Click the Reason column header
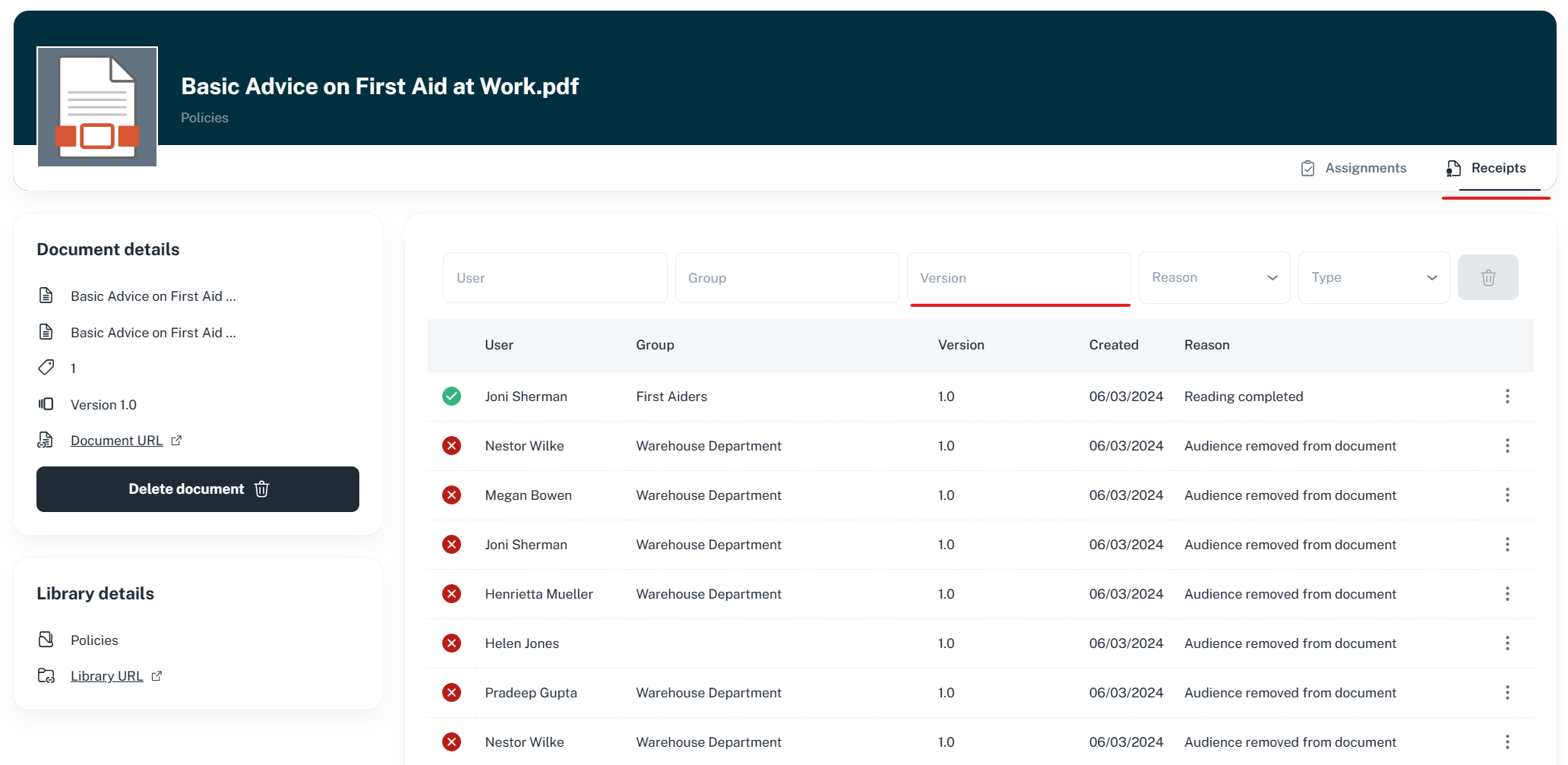Image resolution: width=1568 pixels, height=765 pixels. [1206, 345]
